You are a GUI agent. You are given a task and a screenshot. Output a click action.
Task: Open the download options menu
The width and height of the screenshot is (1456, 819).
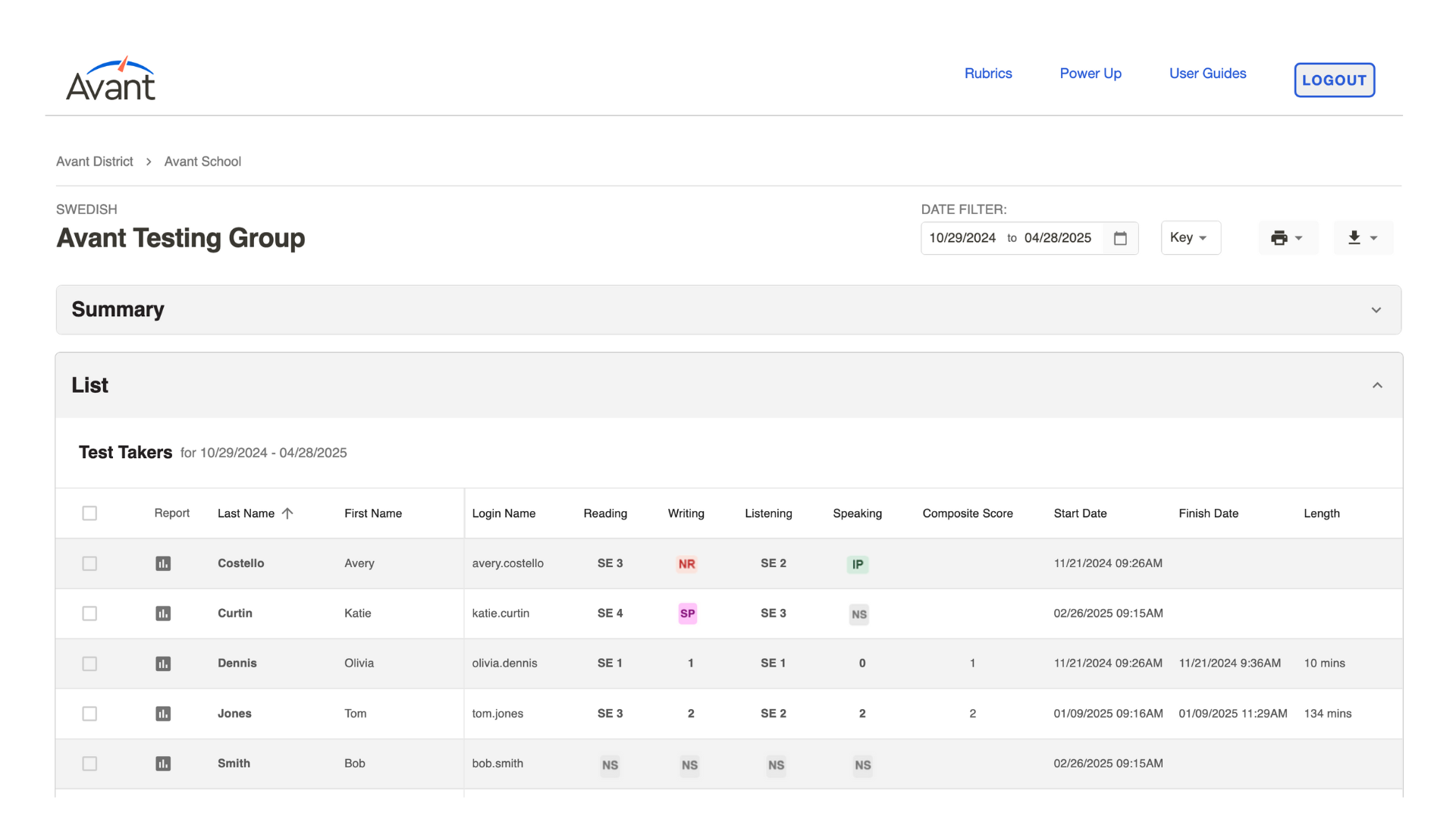pos(1363,238)
